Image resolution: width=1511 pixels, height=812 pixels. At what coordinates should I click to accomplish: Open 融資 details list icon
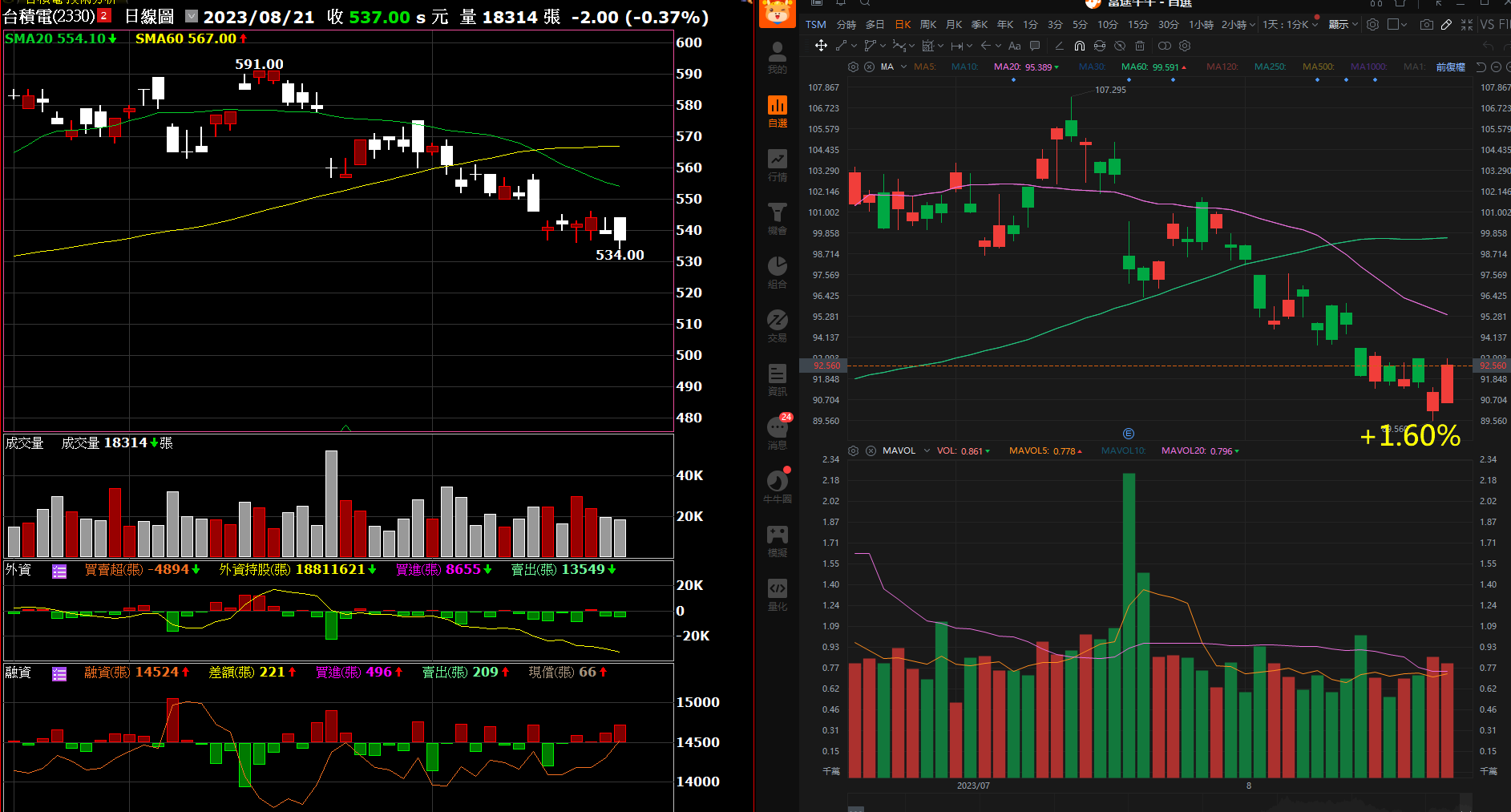coord(59,673)
